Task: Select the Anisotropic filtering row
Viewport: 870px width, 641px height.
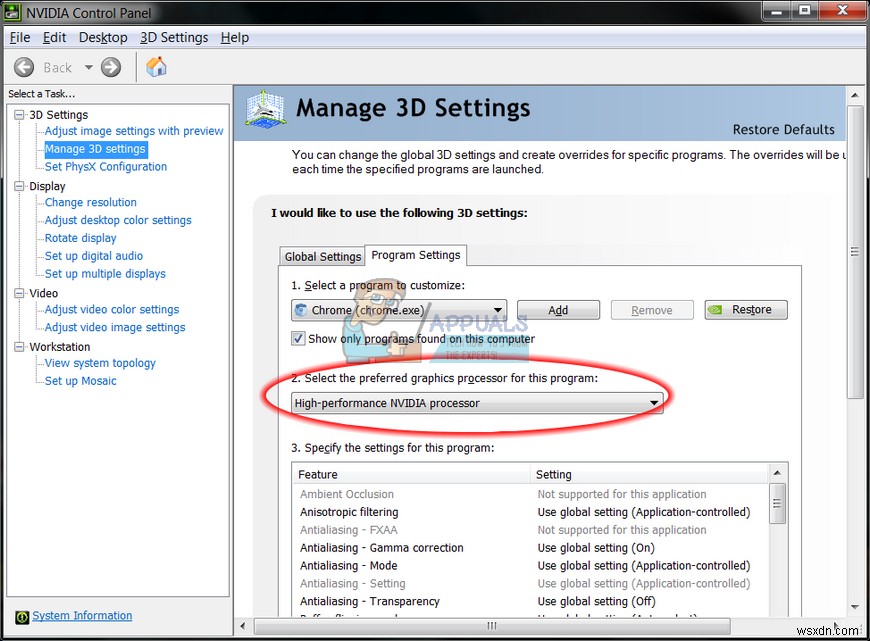Action: coord(530,512)
